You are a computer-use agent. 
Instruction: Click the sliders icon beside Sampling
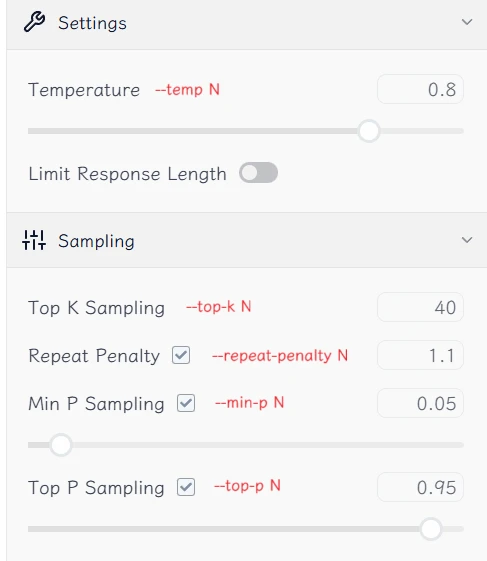tap(34, 240)
